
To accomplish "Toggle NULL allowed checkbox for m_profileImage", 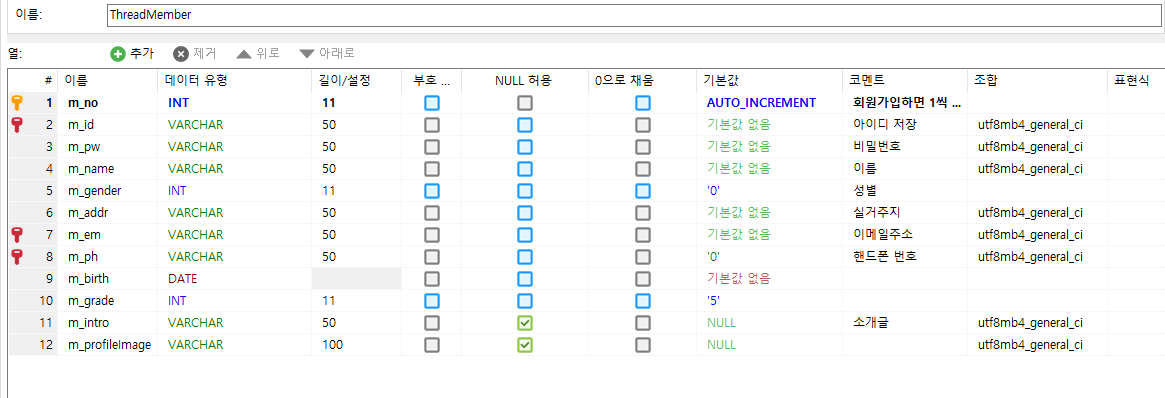I will (x=525, y=345).
